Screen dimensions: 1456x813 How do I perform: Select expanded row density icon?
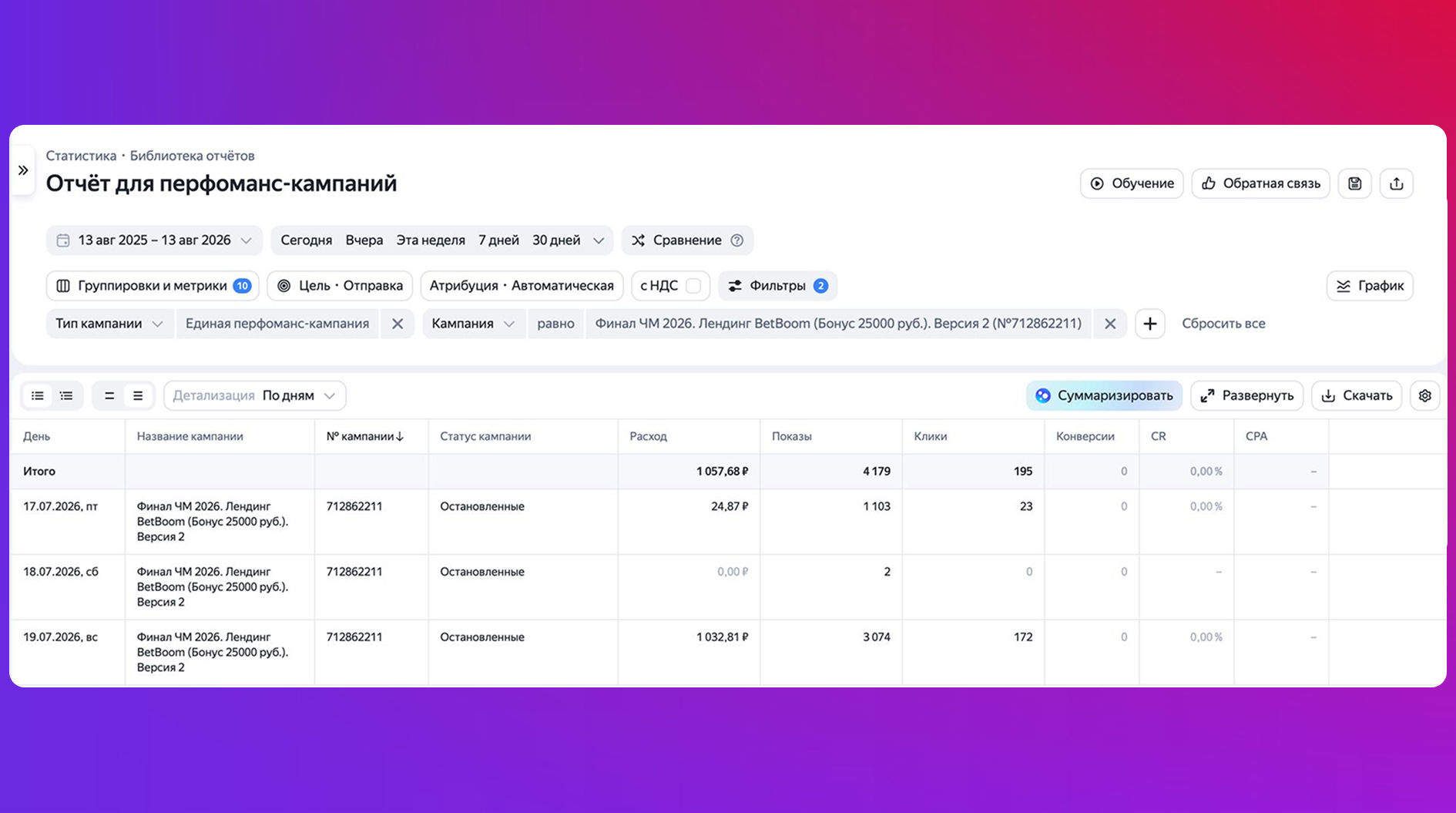(138, 395)
